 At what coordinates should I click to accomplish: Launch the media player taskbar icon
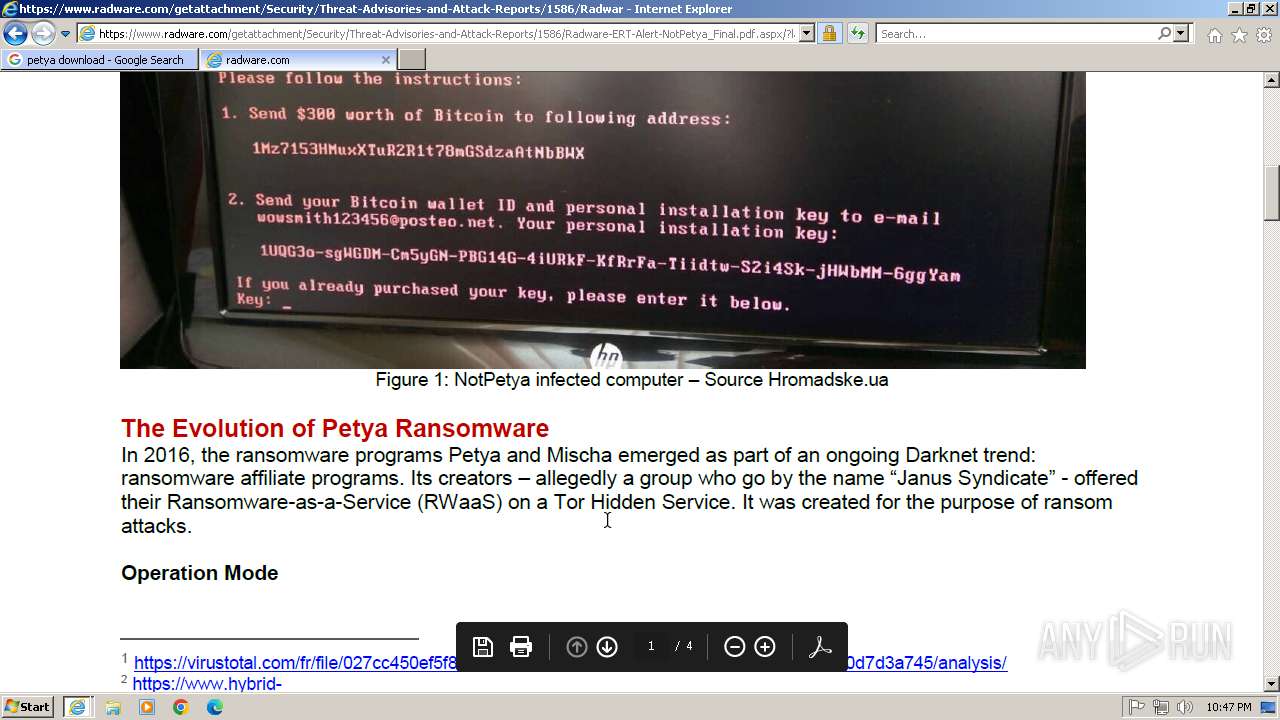tap(147, 707)
